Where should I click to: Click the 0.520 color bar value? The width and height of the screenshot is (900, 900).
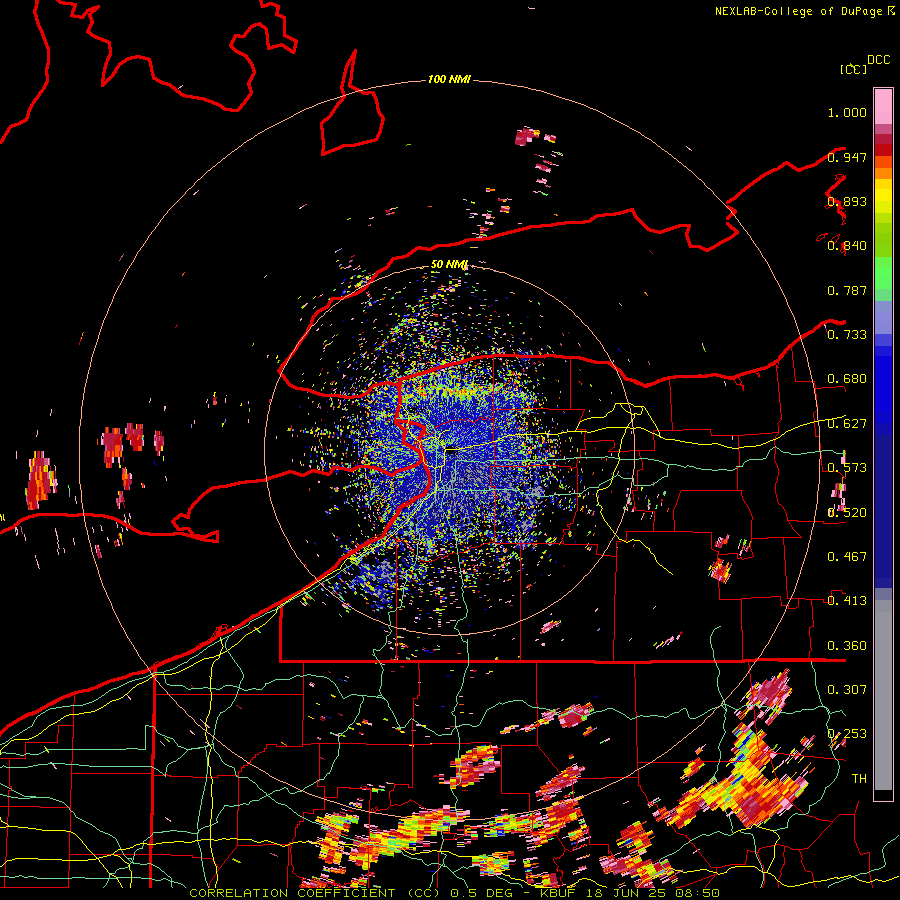pyautogui.click(x=847, y=513)
